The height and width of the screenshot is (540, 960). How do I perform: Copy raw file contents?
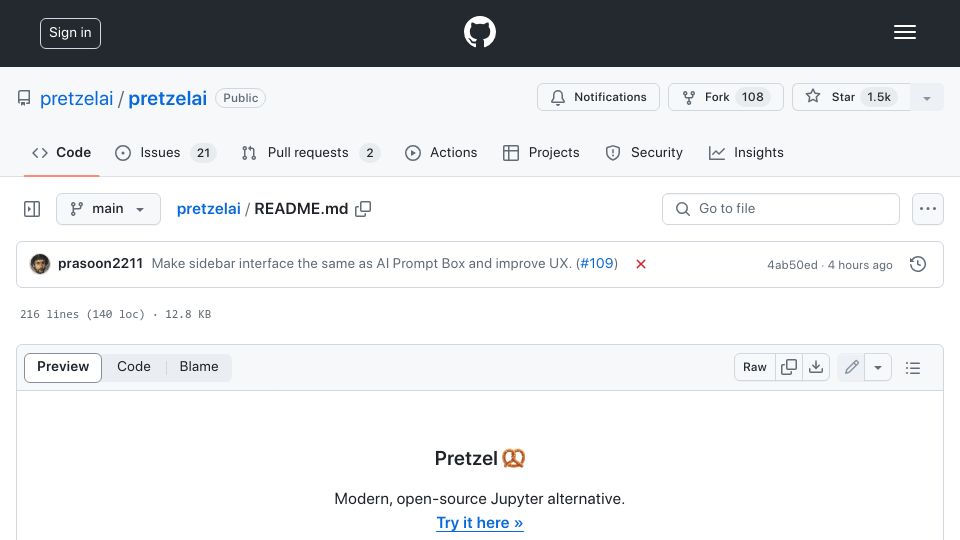(789, 367)
